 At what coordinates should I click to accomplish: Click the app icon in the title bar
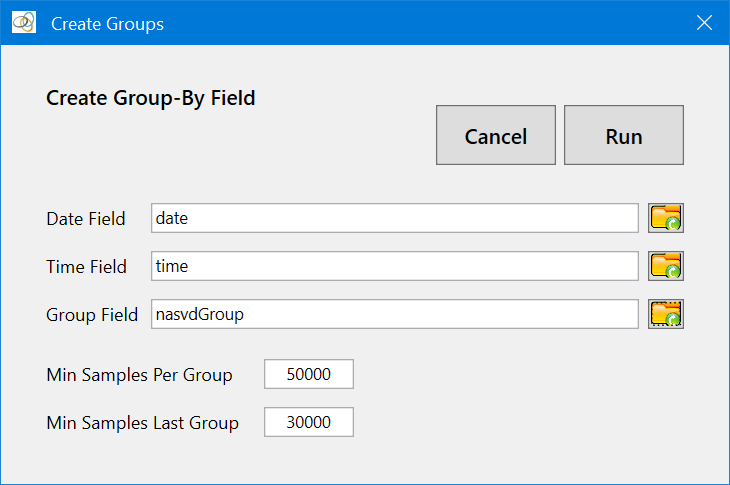[x=24, y=22]
